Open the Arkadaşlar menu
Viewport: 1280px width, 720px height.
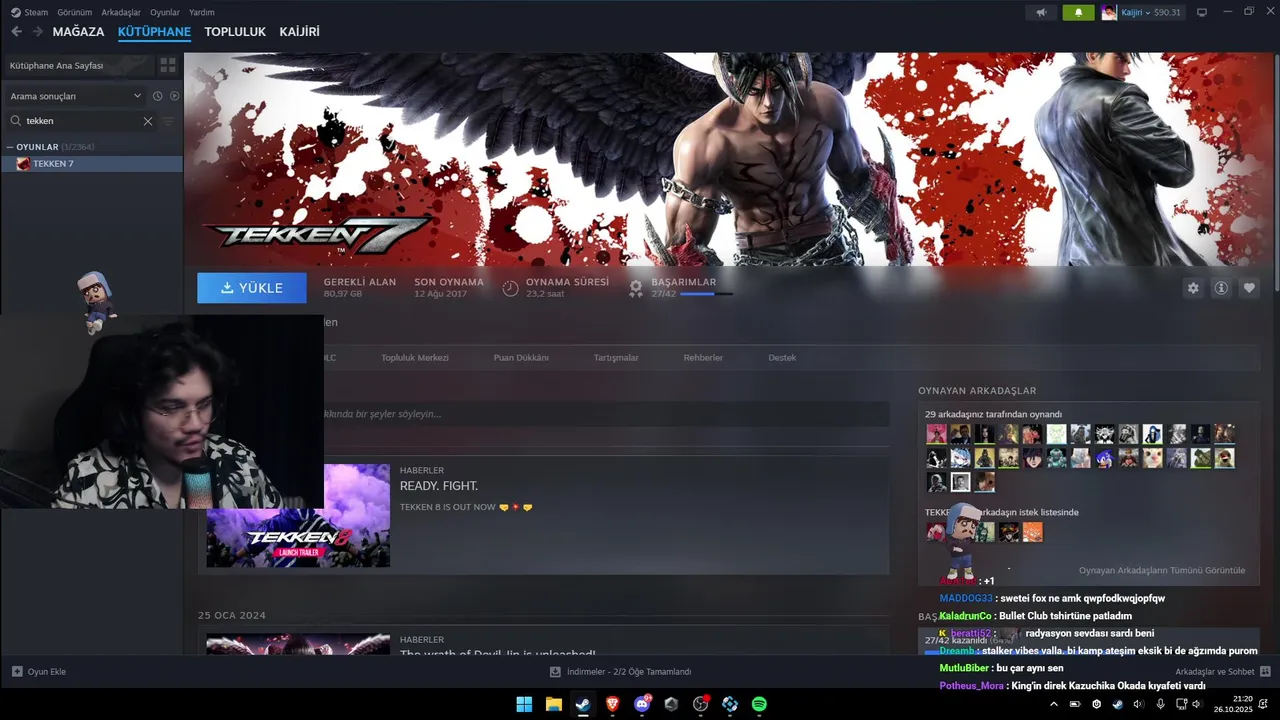tap(121, 12)
